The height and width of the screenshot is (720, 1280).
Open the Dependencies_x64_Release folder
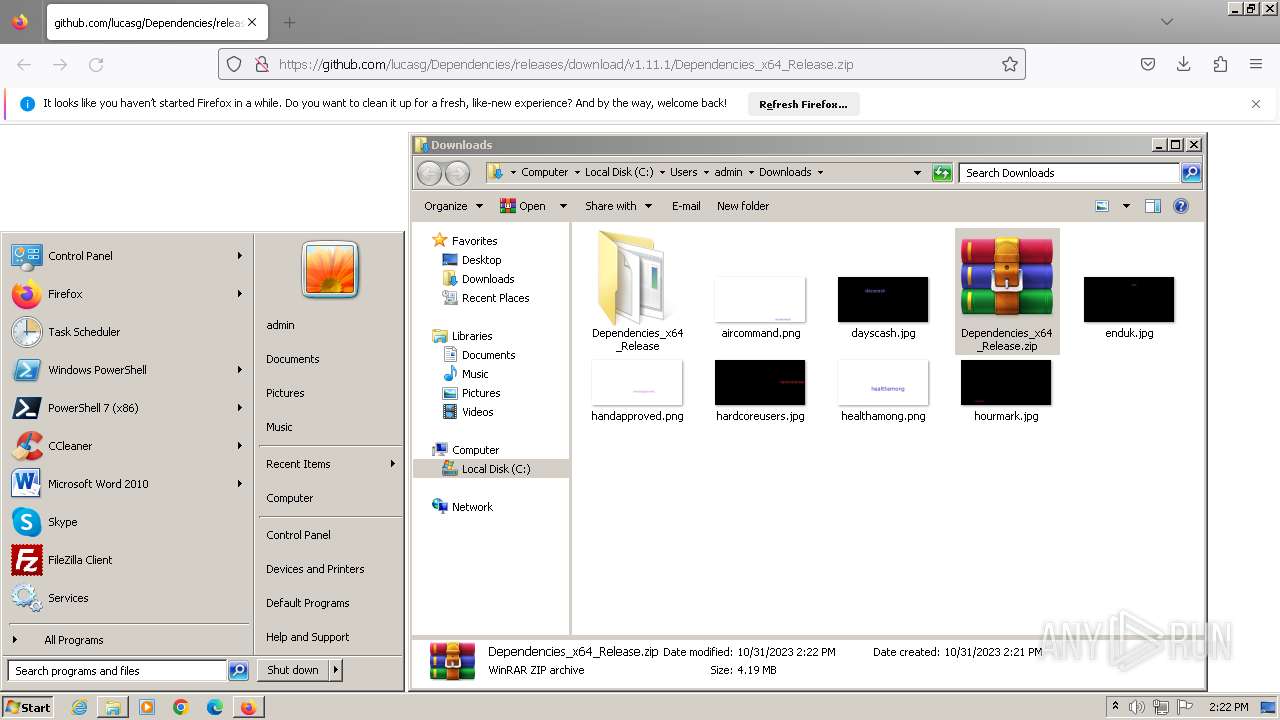coord(637,291)
